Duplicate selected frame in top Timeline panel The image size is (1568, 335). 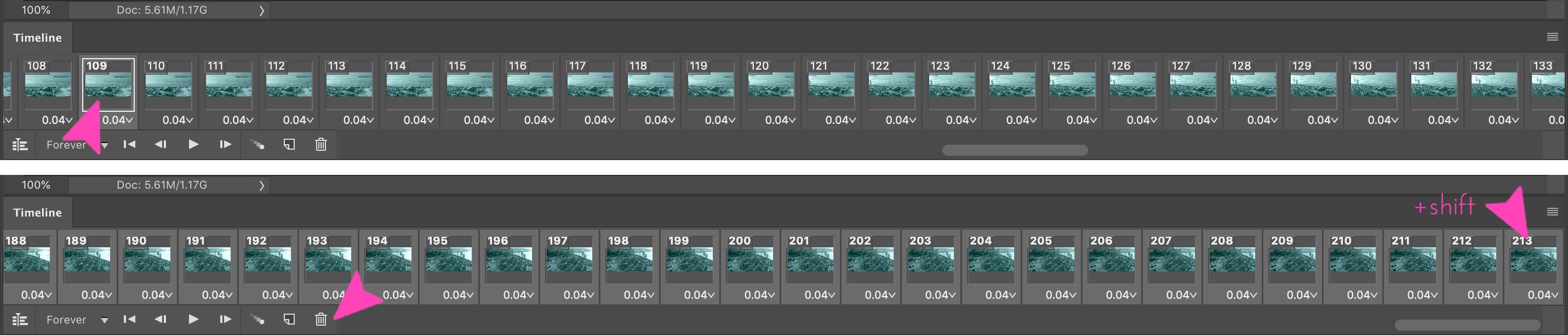tap(289, 144)
